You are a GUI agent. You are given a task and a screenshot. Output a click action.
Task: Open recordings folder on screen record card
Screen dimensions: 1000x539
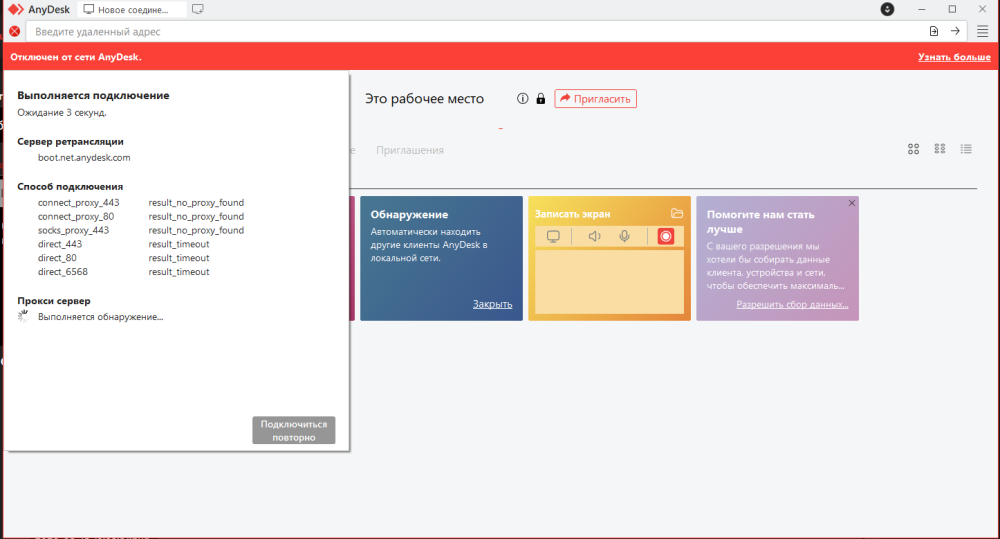click(677, 214)
